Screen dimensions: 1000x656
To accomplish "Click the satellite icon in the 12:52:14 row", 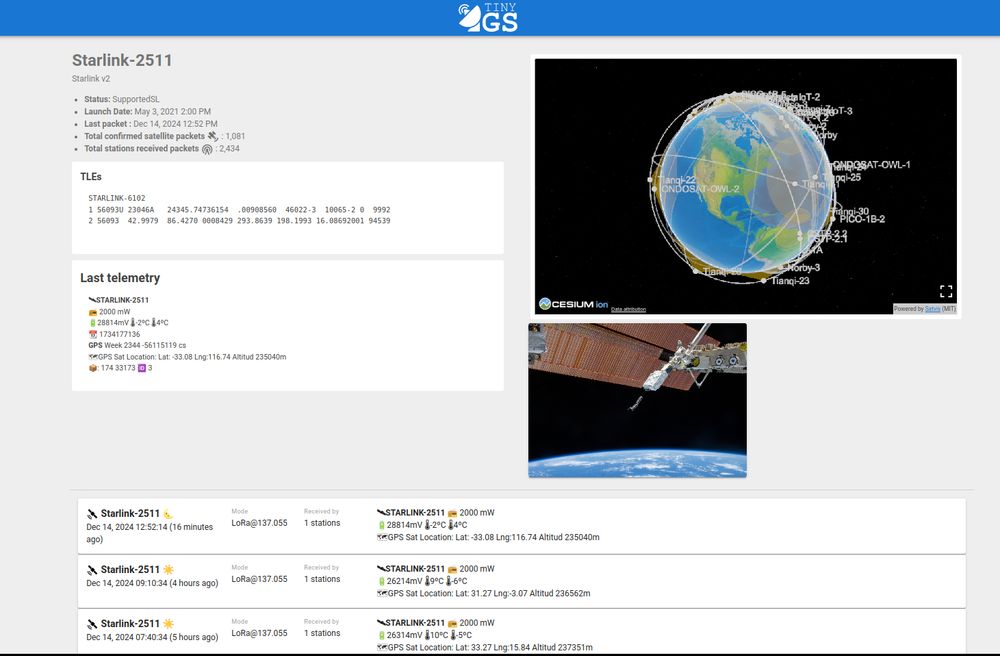I will tap(92, 514).
